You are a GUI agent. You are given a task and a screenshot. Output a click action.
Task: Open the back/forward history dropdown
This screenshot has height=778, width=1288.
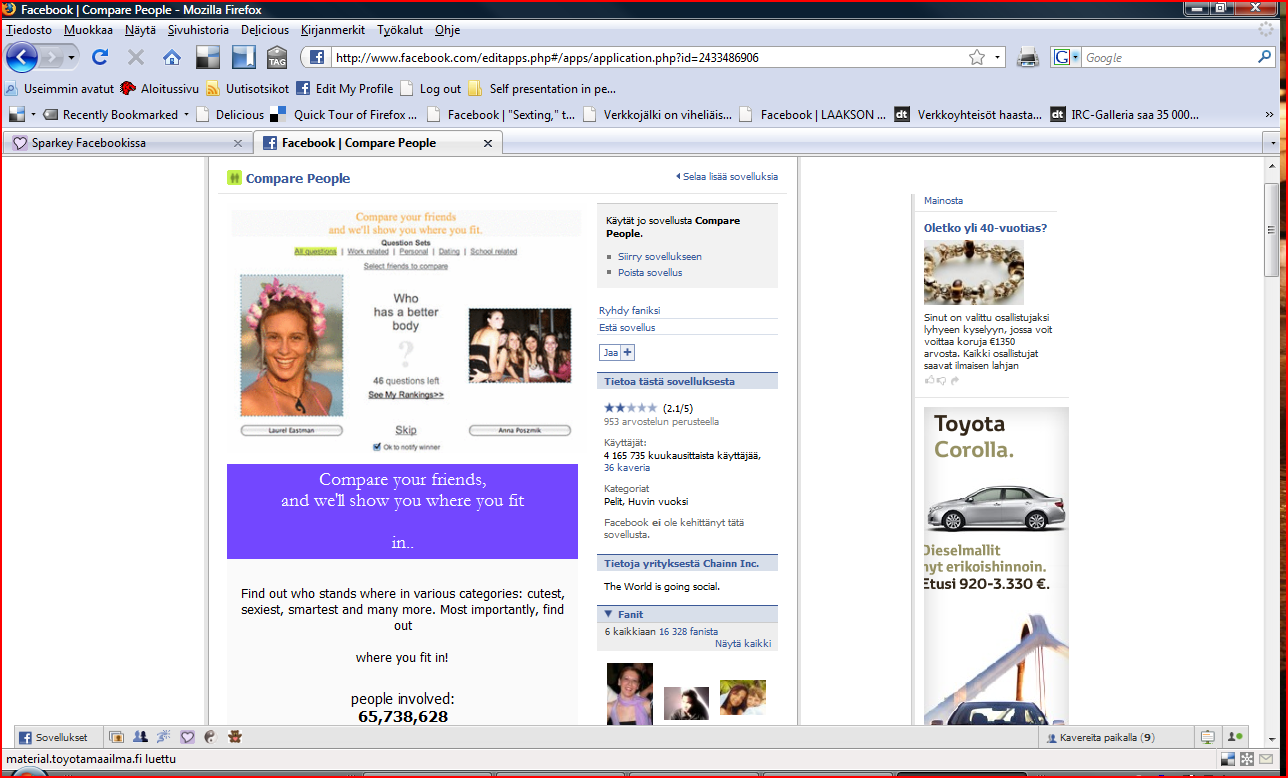click(x=72, y=58)
